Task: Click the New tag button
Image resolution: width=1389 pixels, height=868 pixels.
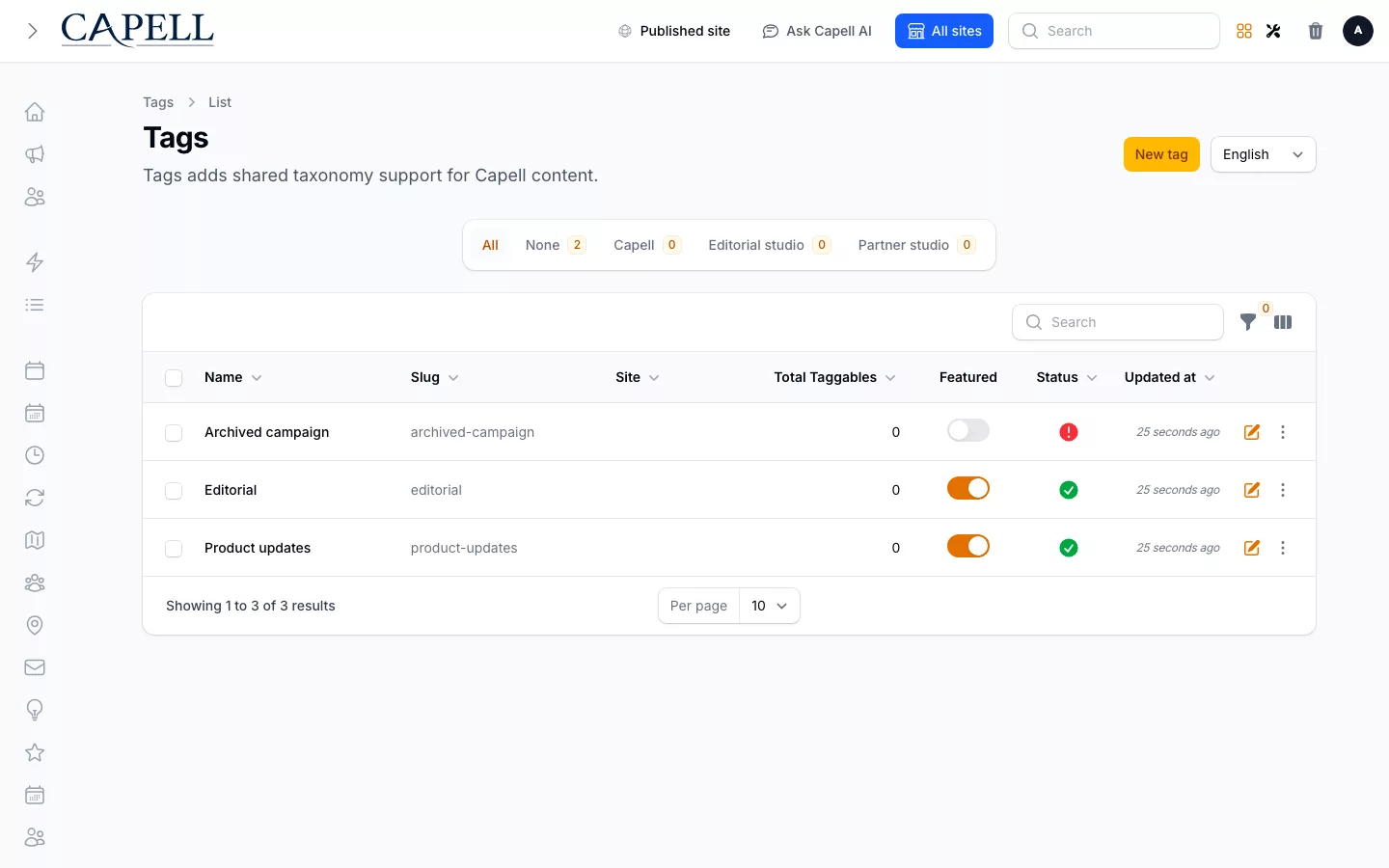Action: (1161, 154)
